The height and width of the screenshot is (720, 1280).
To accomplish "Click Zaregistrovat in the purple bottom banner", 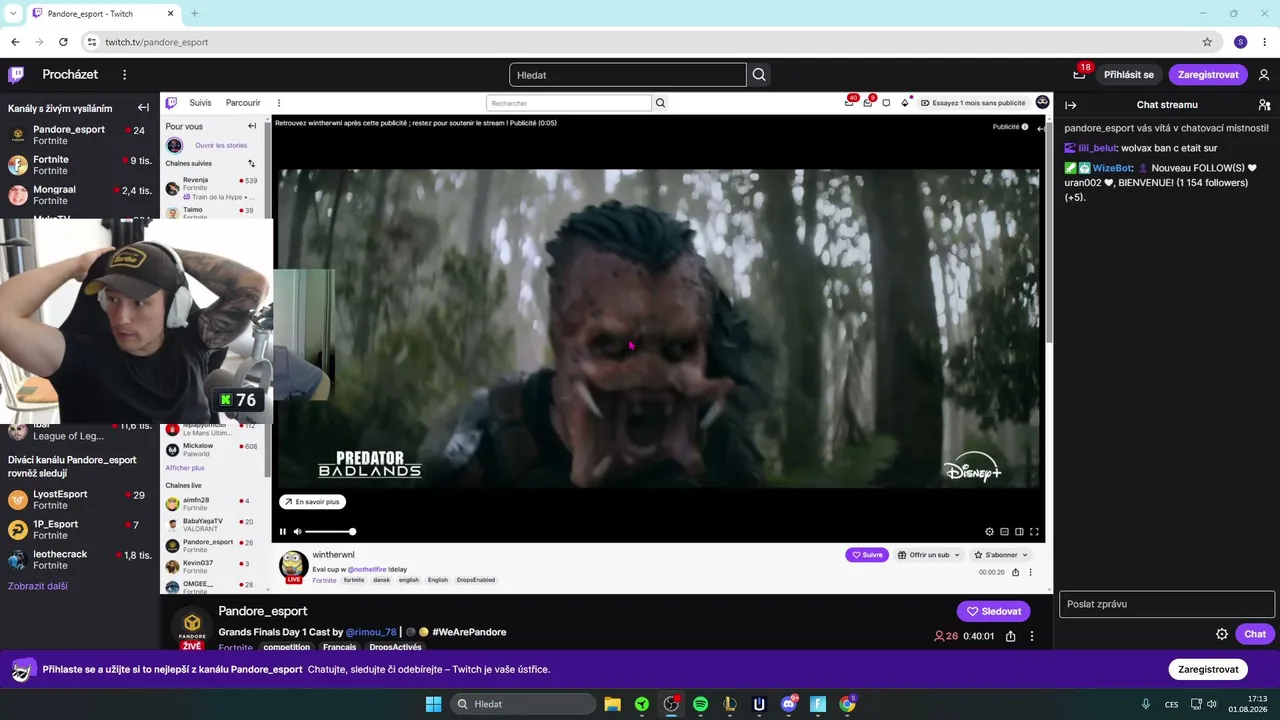I will pyautogui.click(x=1208, y=669).
